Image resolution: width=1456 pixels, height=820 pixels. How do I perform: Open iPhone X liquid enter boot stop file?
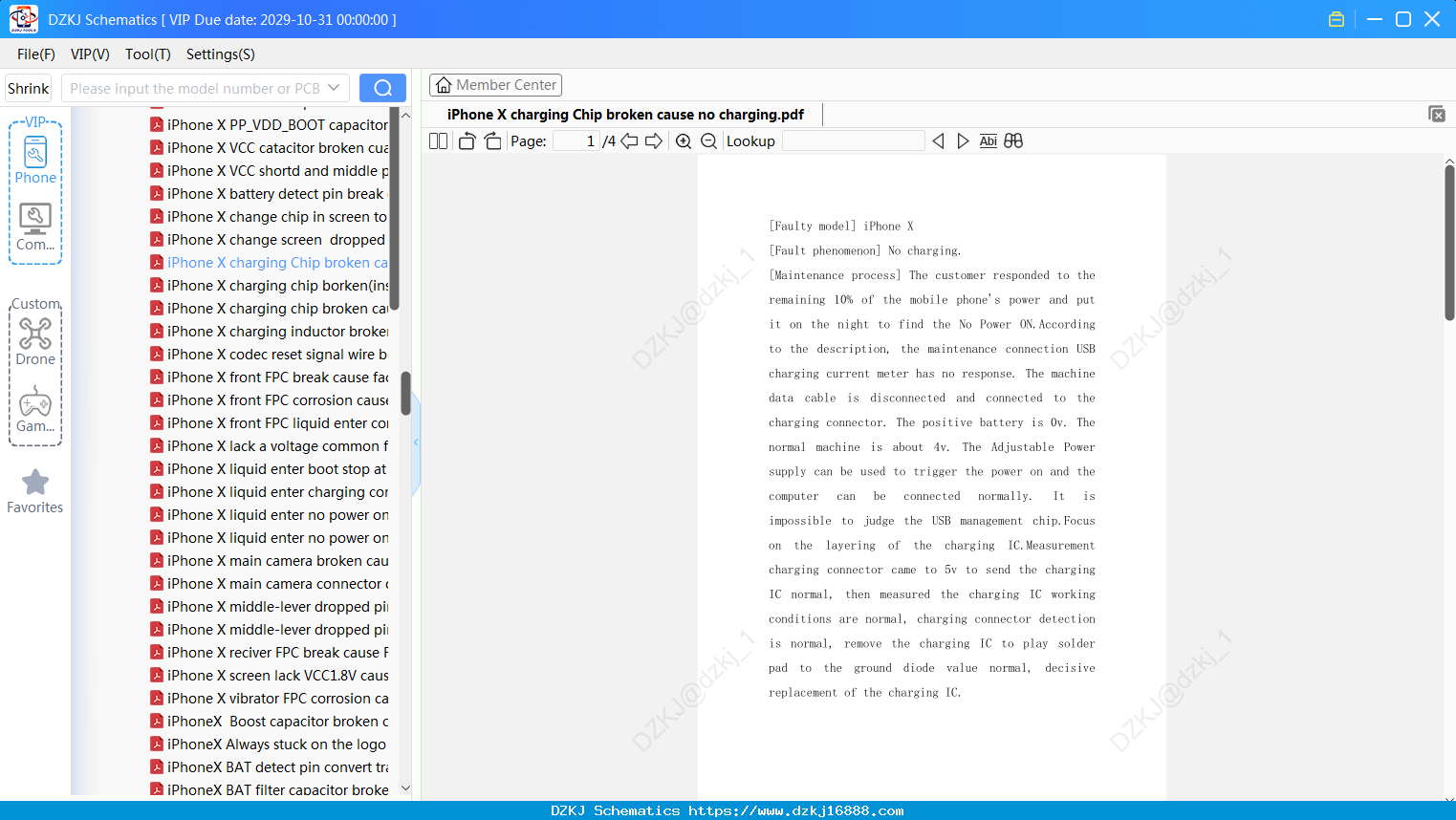[269, 469]
